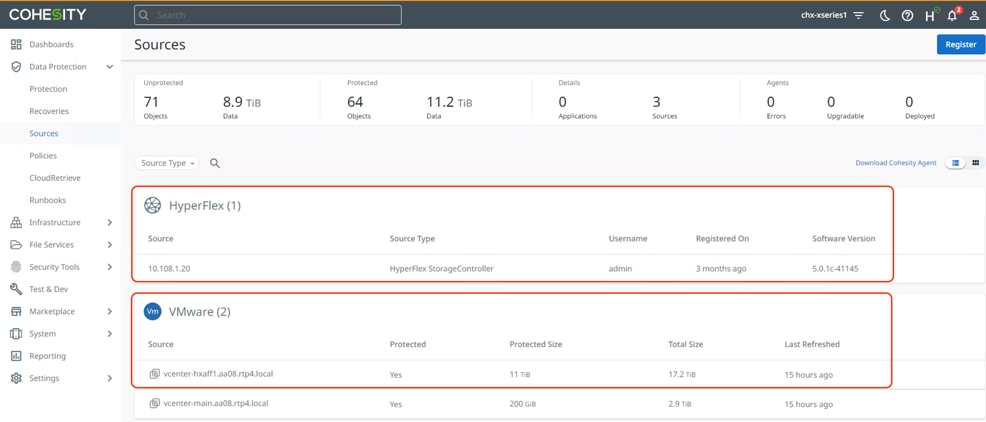Open cluster selector filter icon next to chx-xseries1

click(x=858, y=15)
